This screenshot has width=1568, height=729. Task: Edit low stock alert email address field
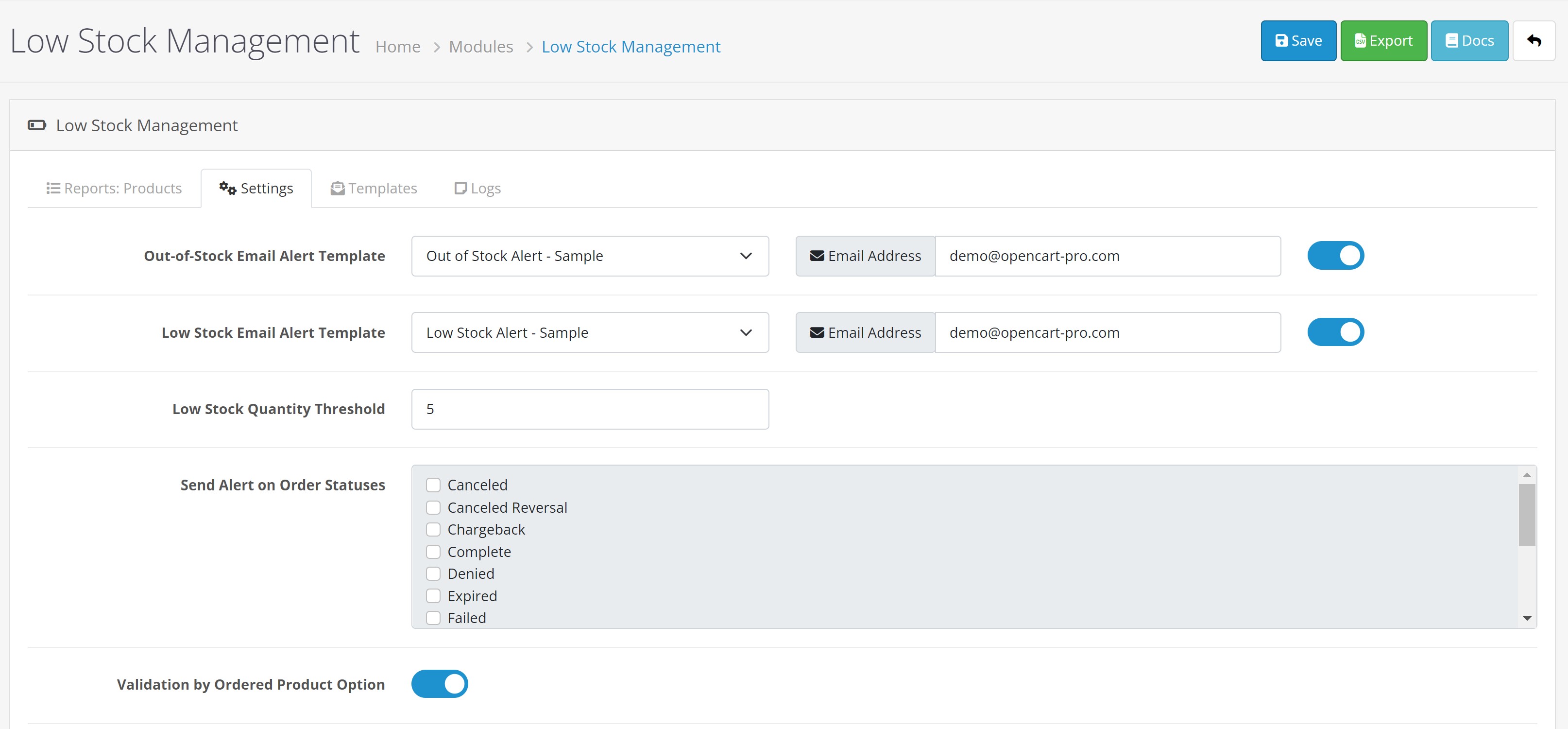[x=1107, y=332]
